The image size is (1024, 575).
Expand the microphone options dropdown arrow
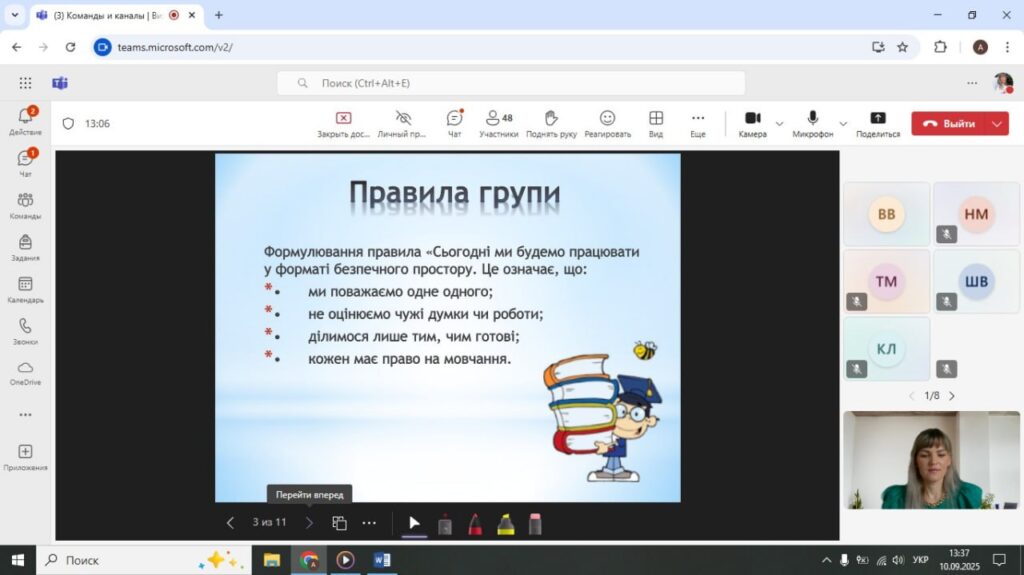click(843, 124)
